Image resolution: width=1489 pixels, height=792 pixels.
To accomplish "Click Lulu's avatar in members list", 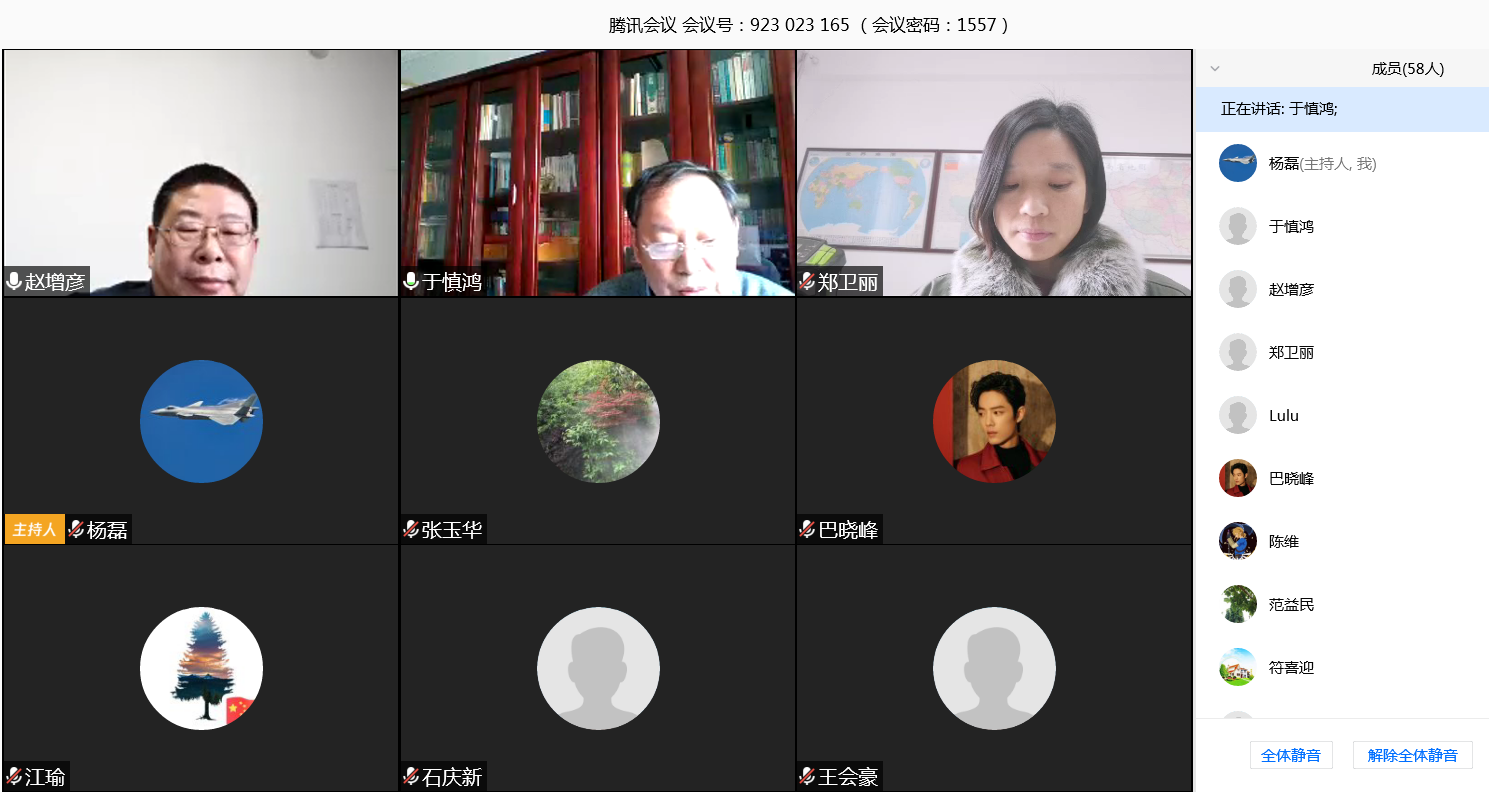I will click(1238, 415).
